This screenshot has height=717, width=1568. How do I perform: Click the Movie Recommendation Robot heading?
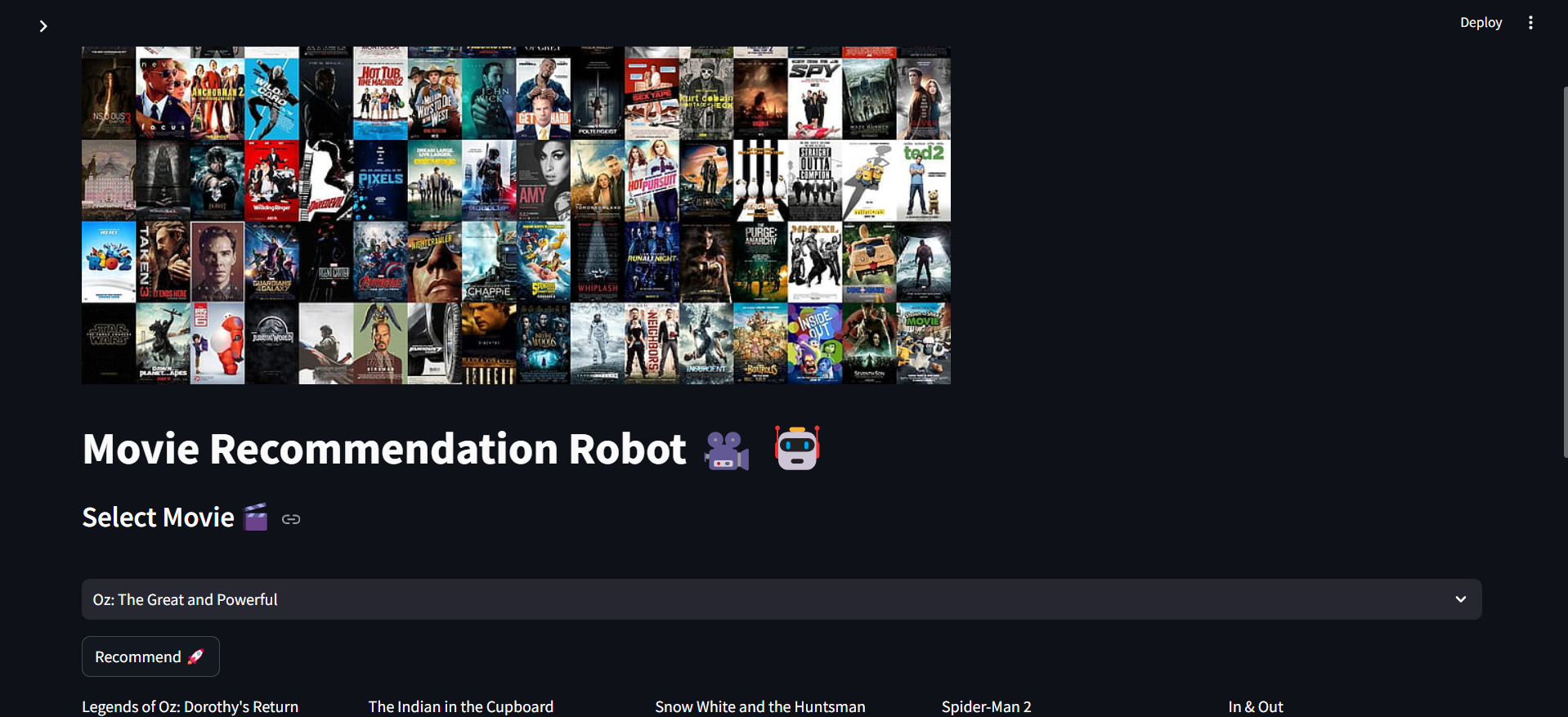451,449
